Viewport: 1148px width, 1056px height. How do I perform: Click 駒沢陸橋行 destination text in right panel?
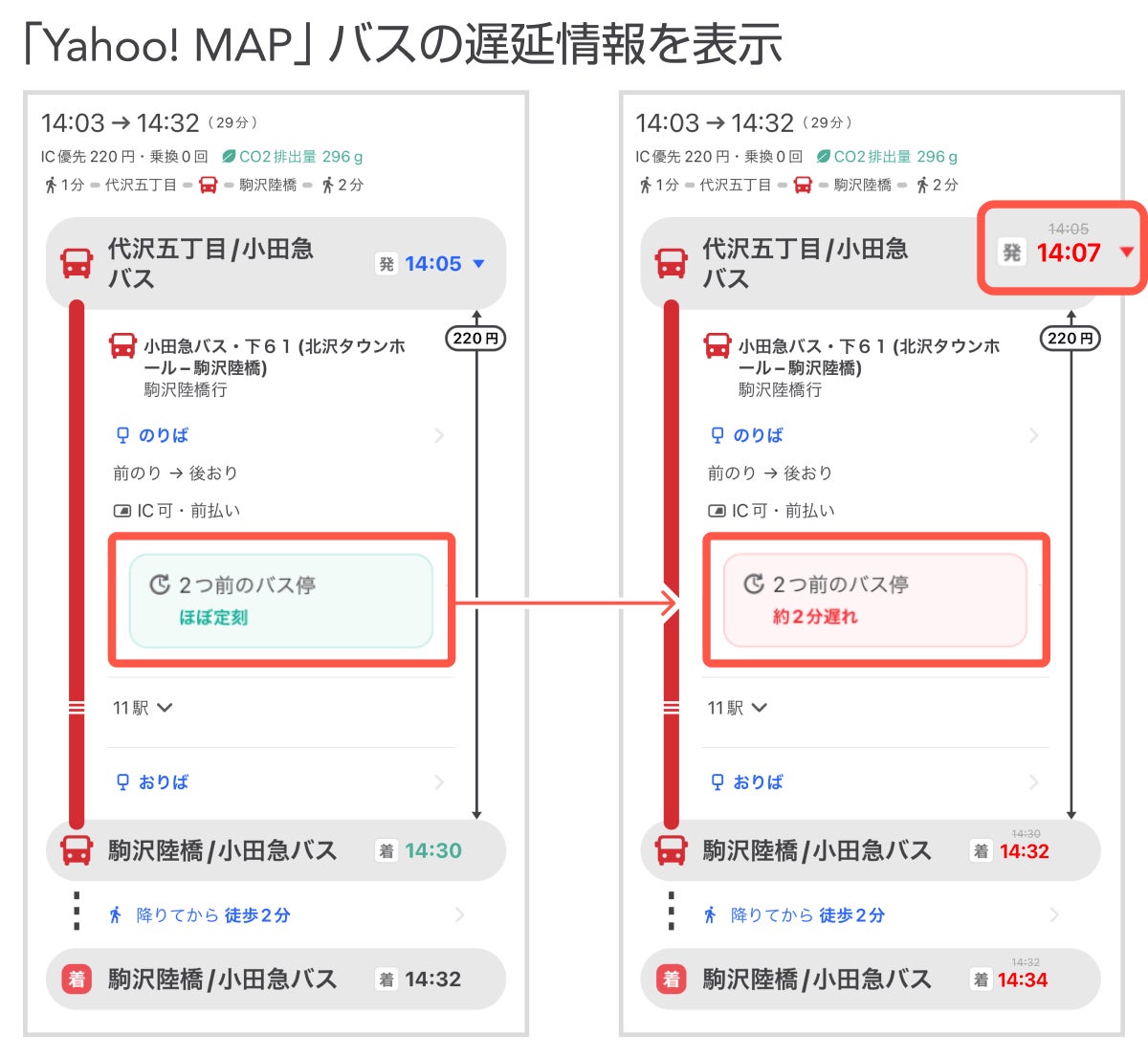click(x=780, y=389)
